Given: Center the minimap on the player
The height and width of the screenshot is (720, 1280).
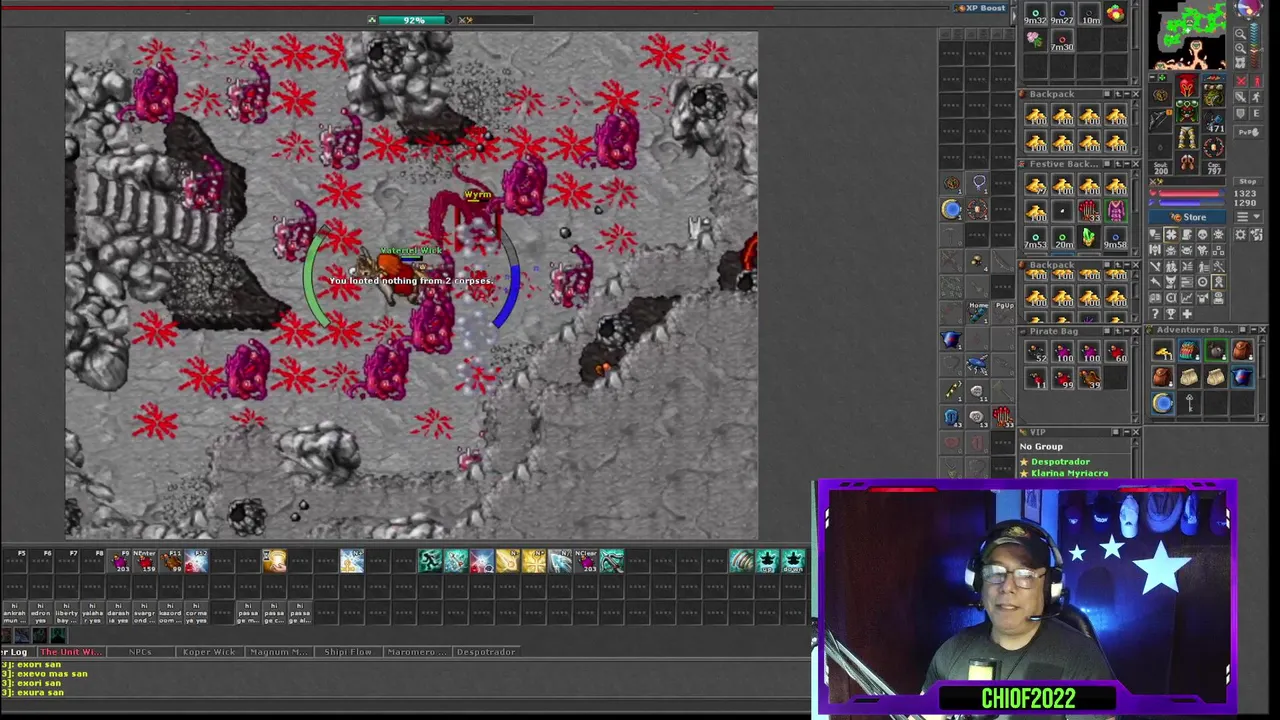Looking at the screenshot, I should coord(1240,62).
